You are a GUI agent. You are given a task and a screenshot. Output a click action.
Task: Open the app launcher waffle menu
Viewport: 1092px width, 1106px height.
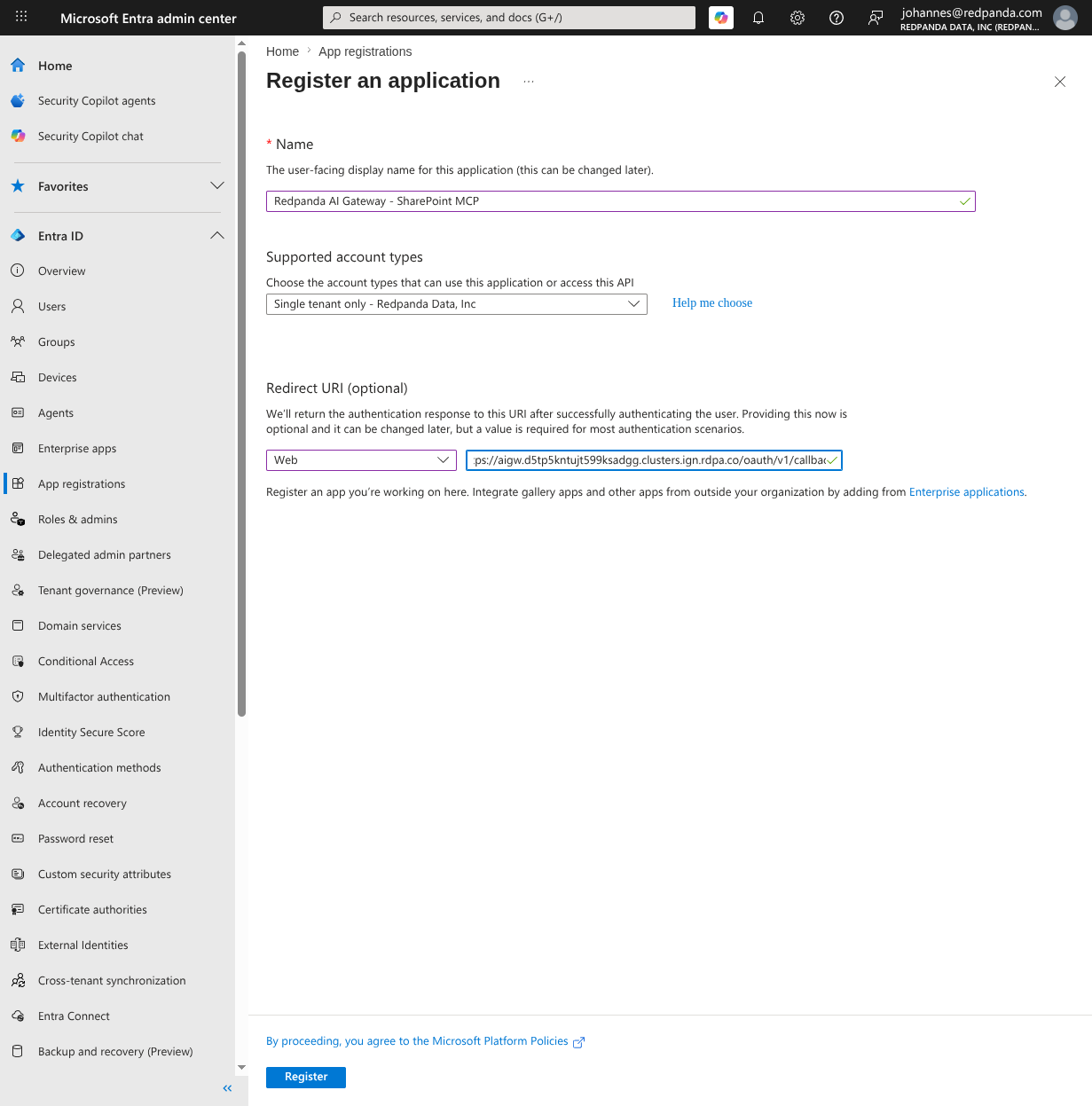(21, 17)
